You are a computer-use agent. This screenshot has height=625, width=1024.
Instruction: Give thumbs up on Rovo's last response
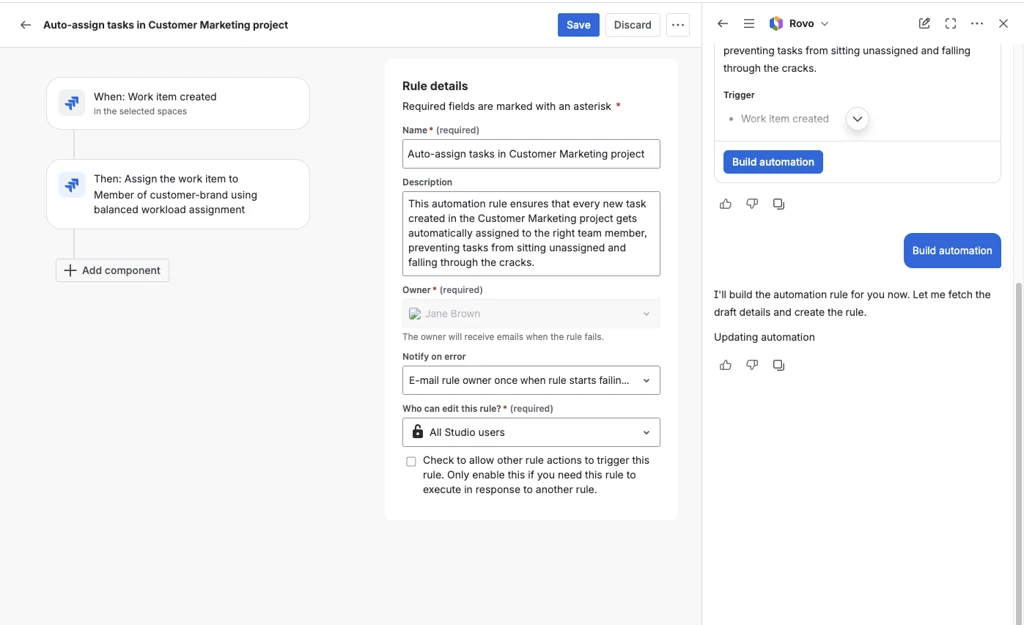pos(726,365)
